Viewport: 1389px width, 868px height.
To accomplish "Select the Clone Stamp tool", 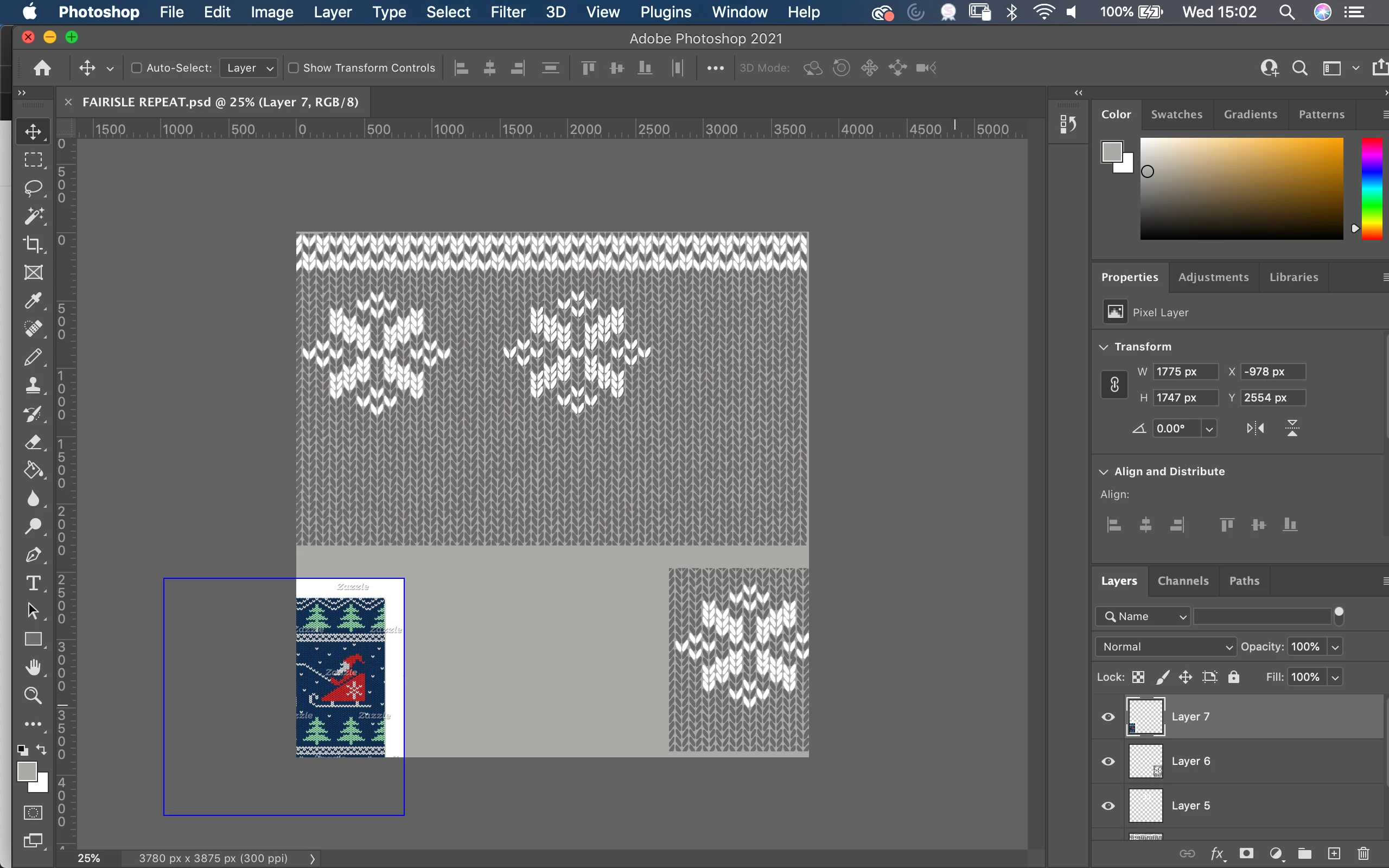I will (x=33, y=385).
